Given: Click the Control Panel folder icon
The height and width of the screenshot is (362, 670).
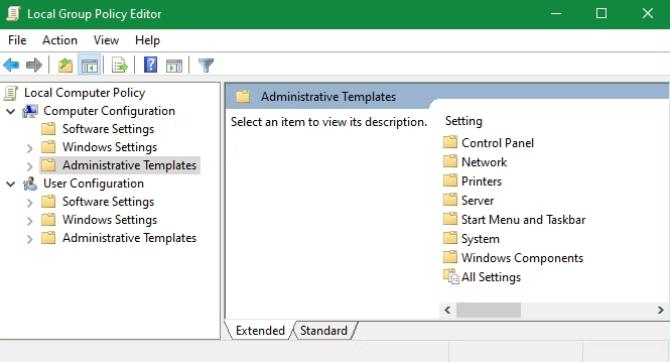Looking at the screenshot, I should (x=450, y=142).
